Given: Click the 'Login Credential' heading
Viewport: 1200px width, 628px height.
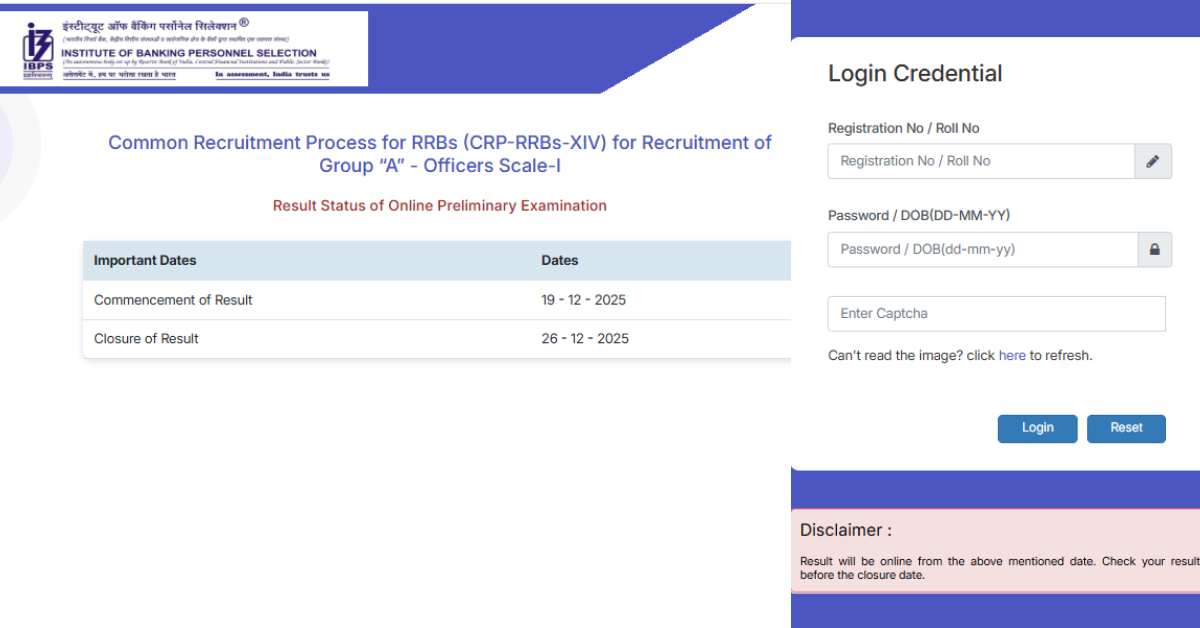Looking at the screenshot, I should [915, 73].
